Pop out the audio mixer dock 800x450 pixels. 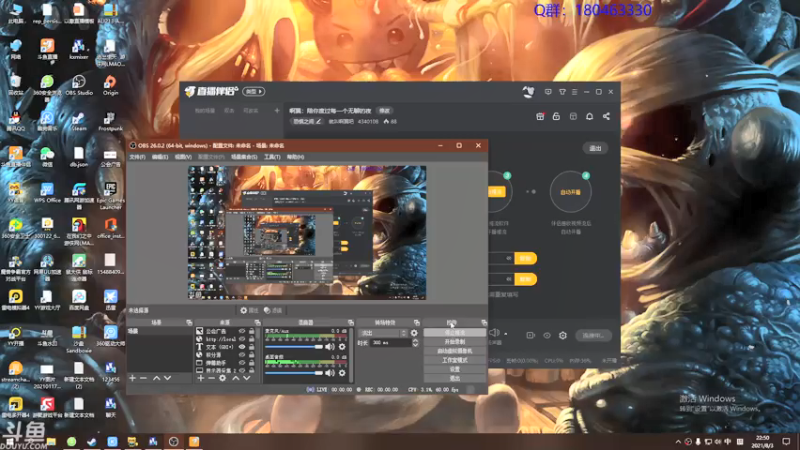(351, 322)
